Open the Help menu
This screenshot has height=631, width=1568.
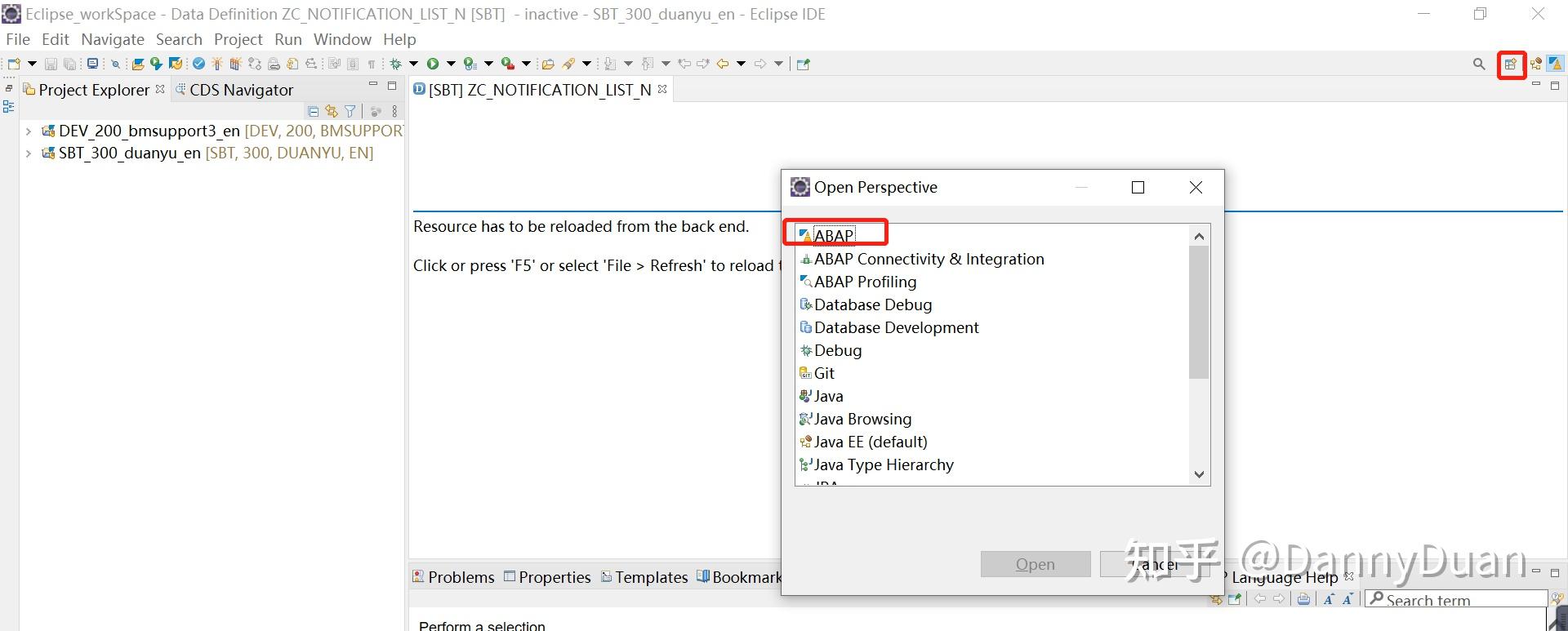point(399,39)
